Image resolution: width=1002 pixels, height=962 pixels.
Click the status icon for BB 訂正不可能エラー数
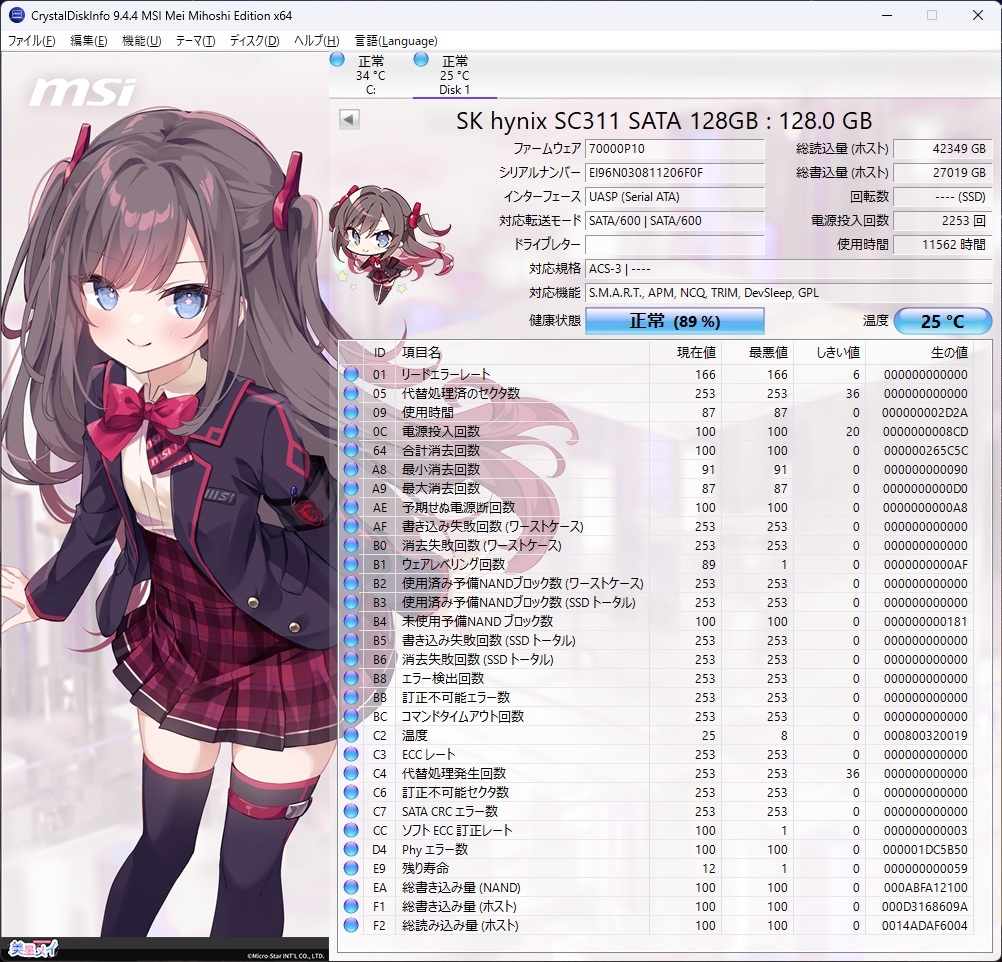[351, 697]
